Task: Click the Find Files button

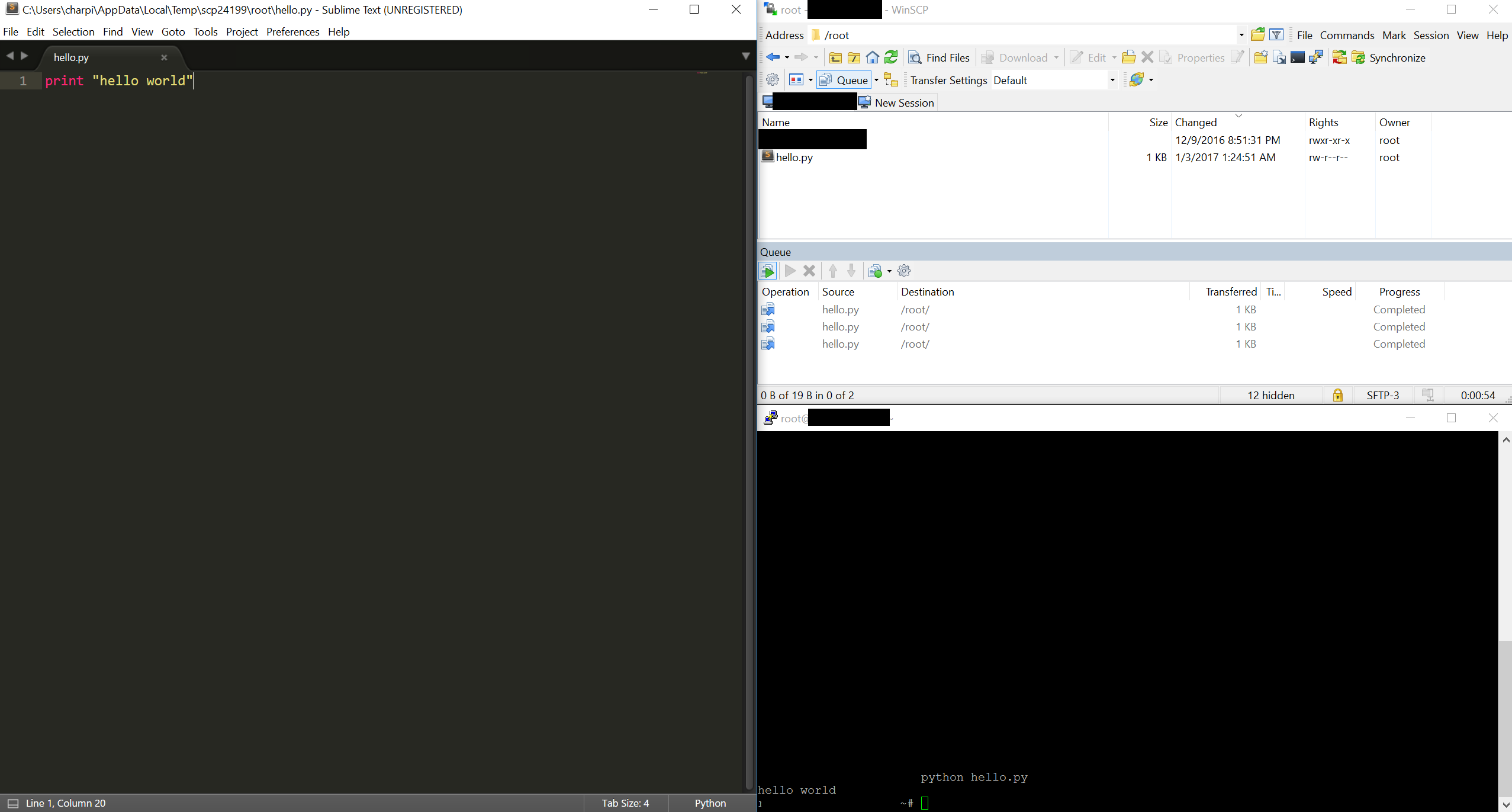Action: [x=940, y=57]
